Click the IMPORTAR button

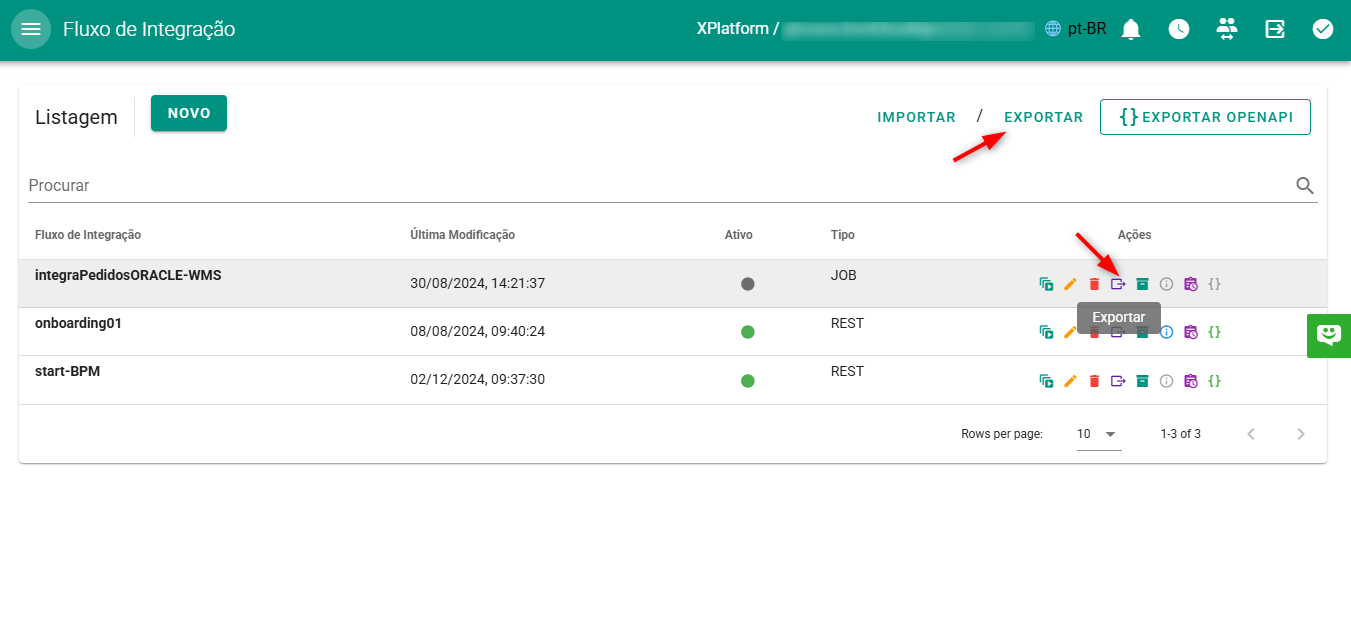pyautogui.click(x=917, y=117)
